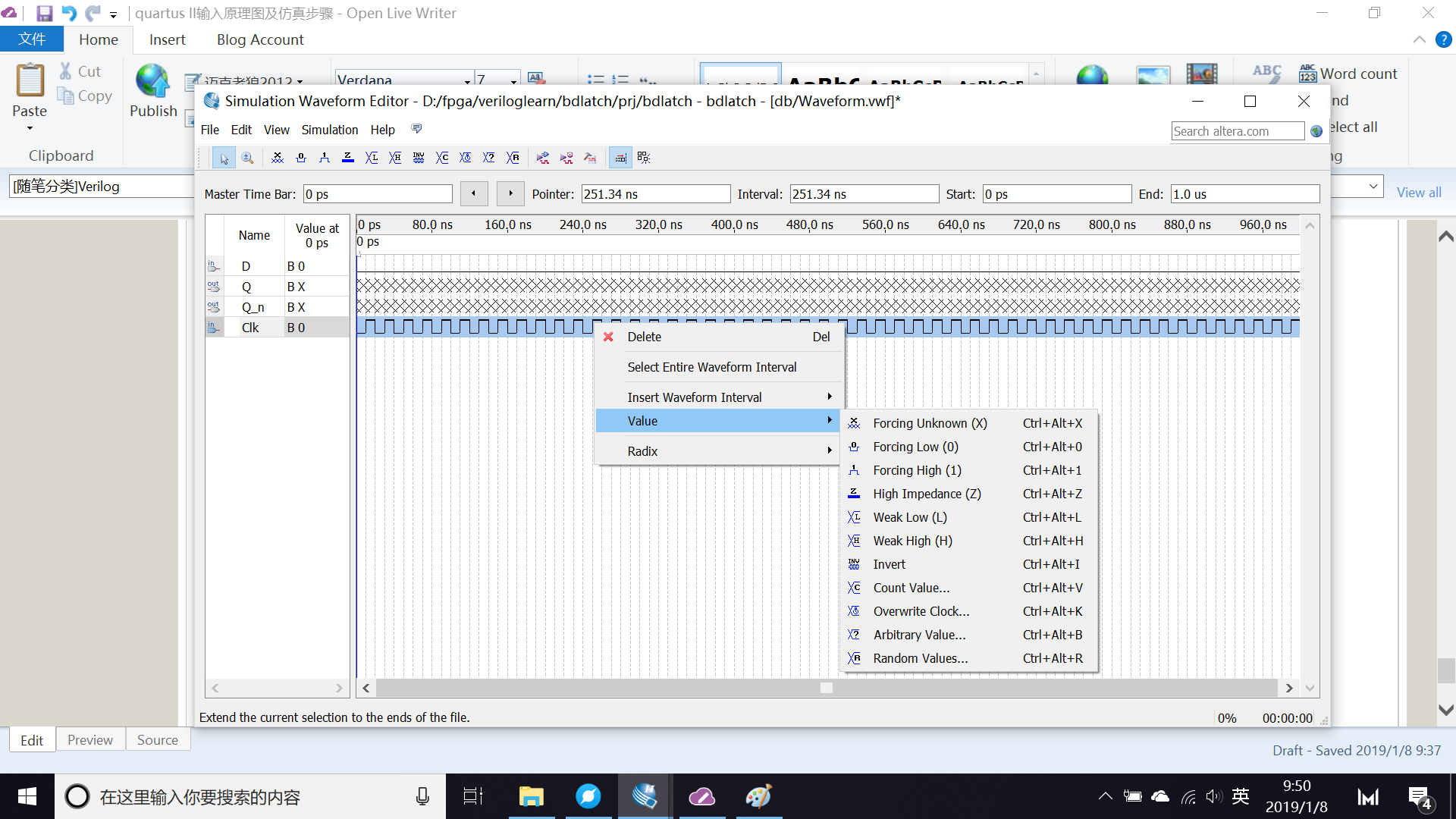Click Overwrite Clock toolbar icon
The width and height of the screenshot is (1456, 819).
click(466, 158)
